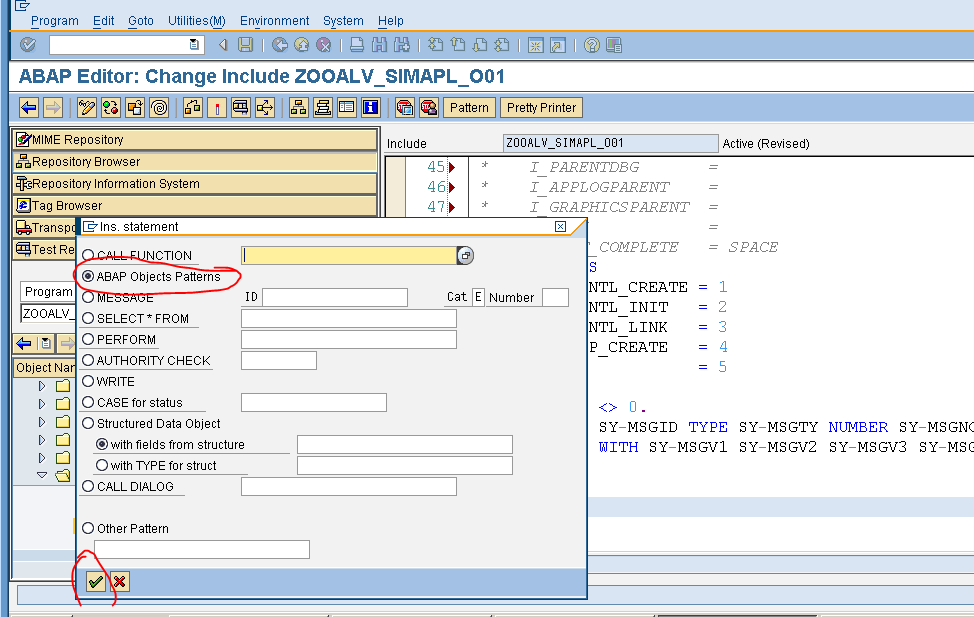
Task: Open the Utilities menu
Action: tap(196, 20)
